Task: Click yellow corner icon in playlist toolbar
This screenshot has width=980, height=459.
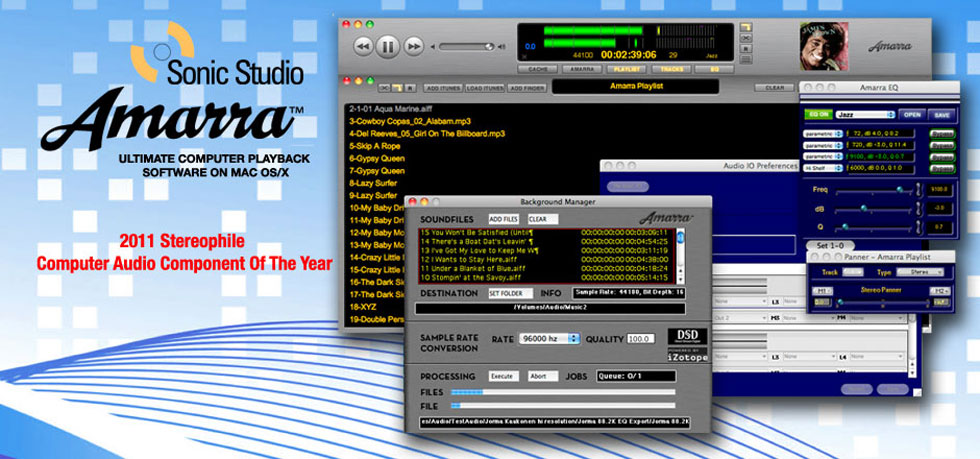Action: coord(398,88)
